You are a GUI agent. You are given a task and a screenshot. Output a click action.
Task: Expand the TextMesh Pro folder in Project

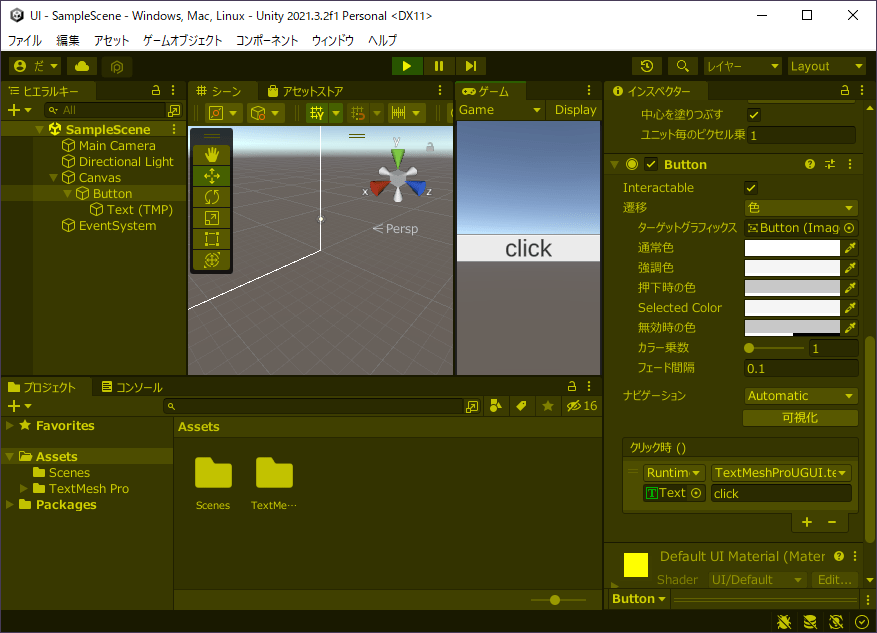point(23,488)
